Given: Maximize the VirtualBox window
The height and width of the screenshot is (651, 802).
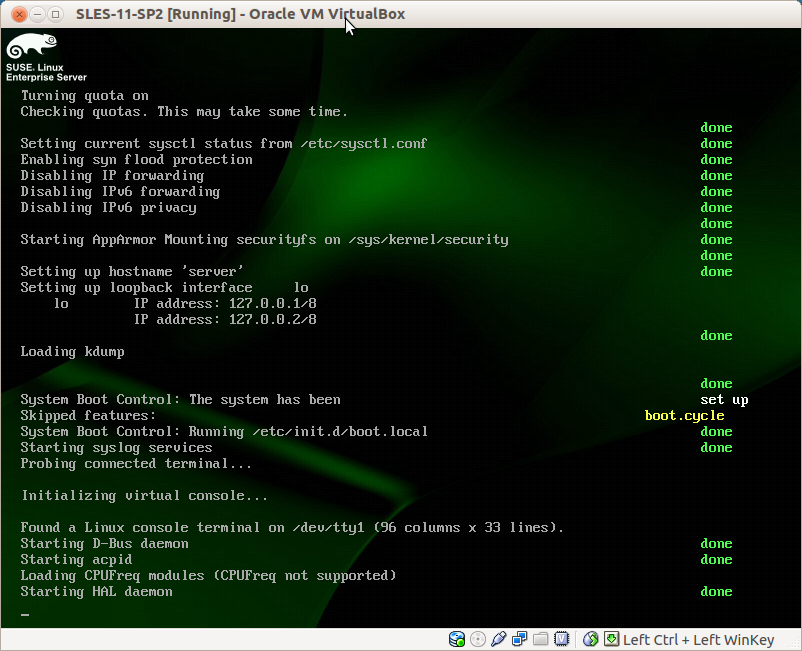Looking at the screenshot, I should [55, 14].
